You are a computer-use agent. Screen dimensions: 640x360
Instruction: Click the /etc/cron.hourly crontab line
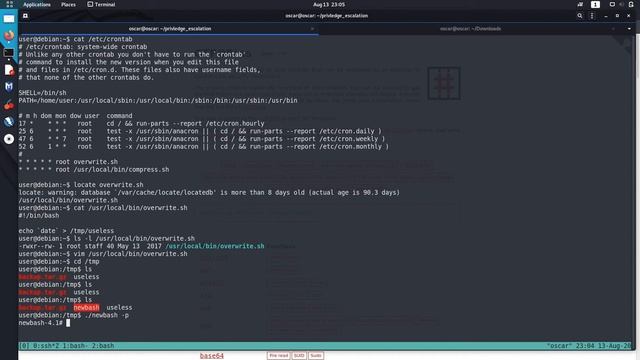141,124
